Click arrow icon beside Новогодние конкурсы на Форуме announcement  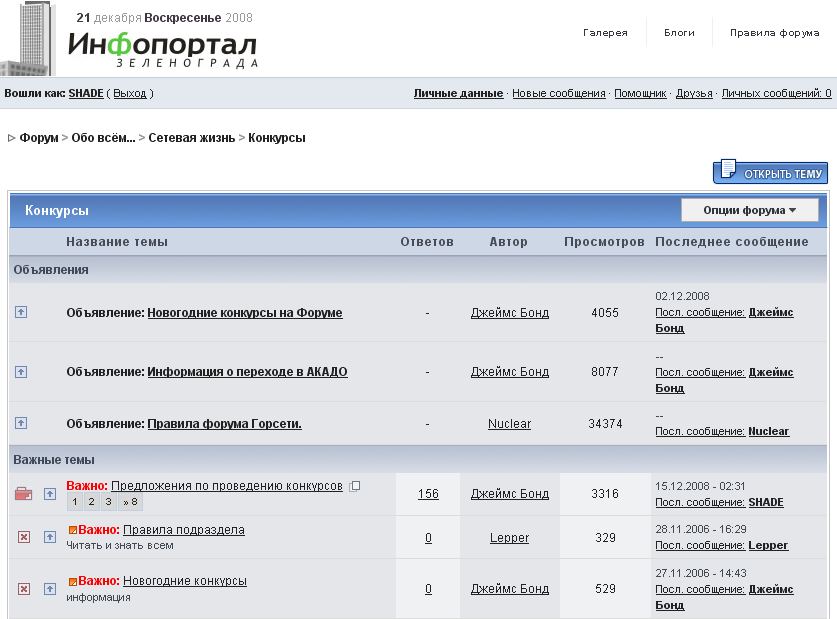click(x=21, y=312)
